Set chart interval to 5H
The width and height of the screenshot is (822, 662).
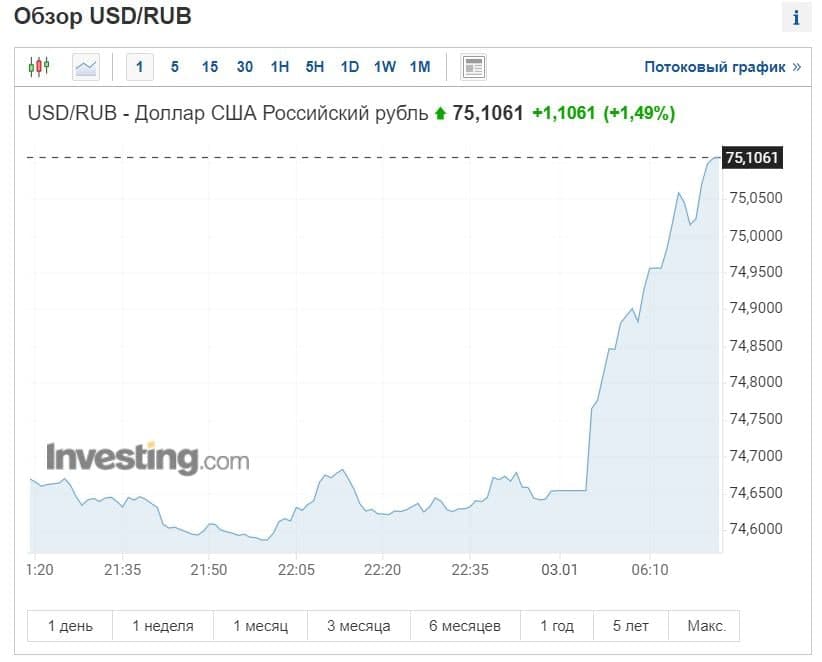315,67
